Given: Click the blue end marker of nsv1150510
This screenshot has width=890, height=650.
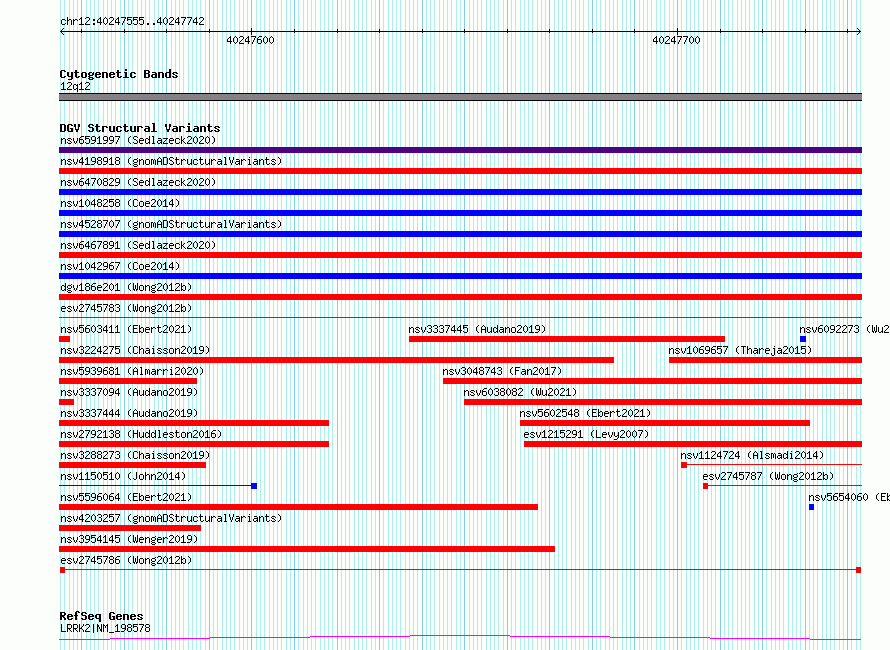Looking at the screenshot, I should point(254,486).
